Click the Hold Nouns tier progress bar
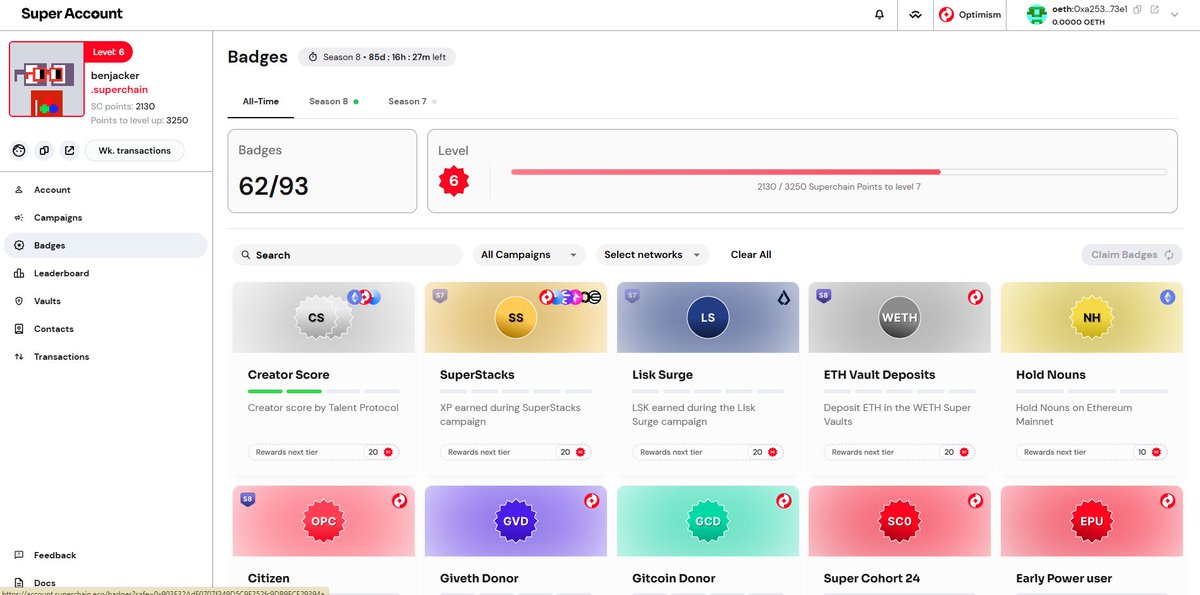1200x595 pixels. 1091,390
